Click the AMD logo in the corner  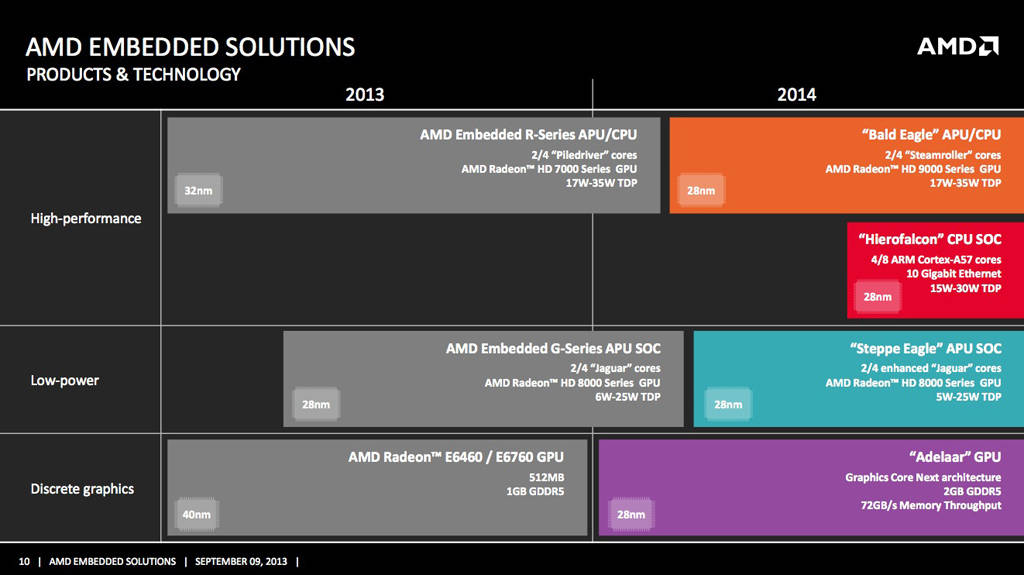pos(957,46)
